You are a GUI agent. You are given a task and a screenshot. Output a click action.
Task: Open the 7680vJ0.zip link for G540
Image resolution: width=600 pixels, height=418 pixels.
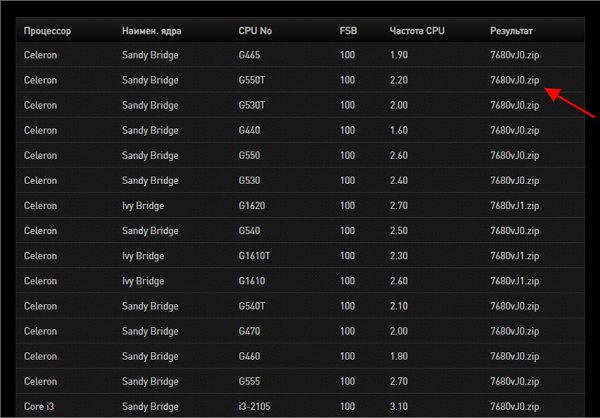coord(514,231)
